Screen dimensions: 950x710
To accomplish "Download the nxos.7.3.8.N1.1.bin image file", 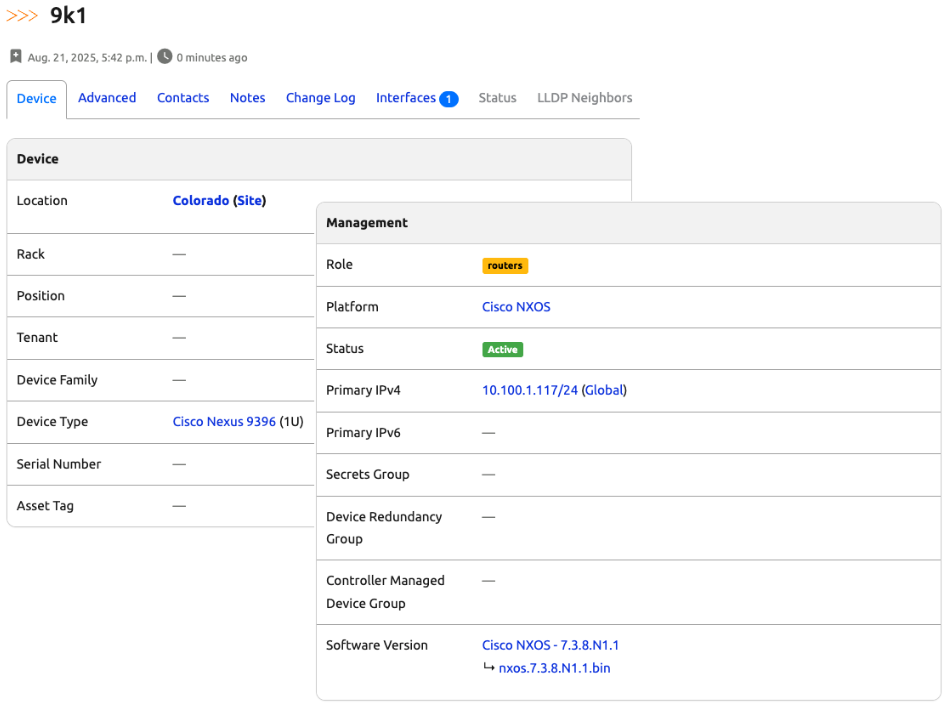I will click(x=553, y=668).
